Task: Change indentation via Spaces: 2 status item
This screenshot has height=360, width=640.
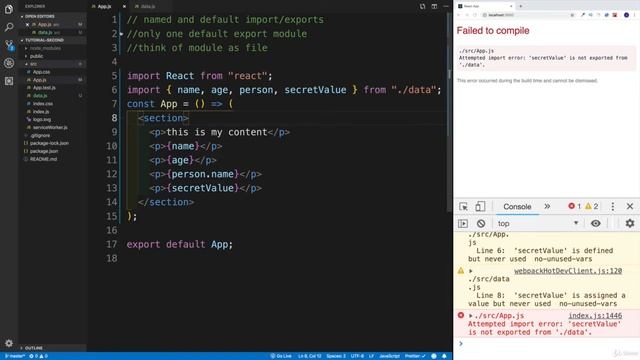Action: (336, 356)
